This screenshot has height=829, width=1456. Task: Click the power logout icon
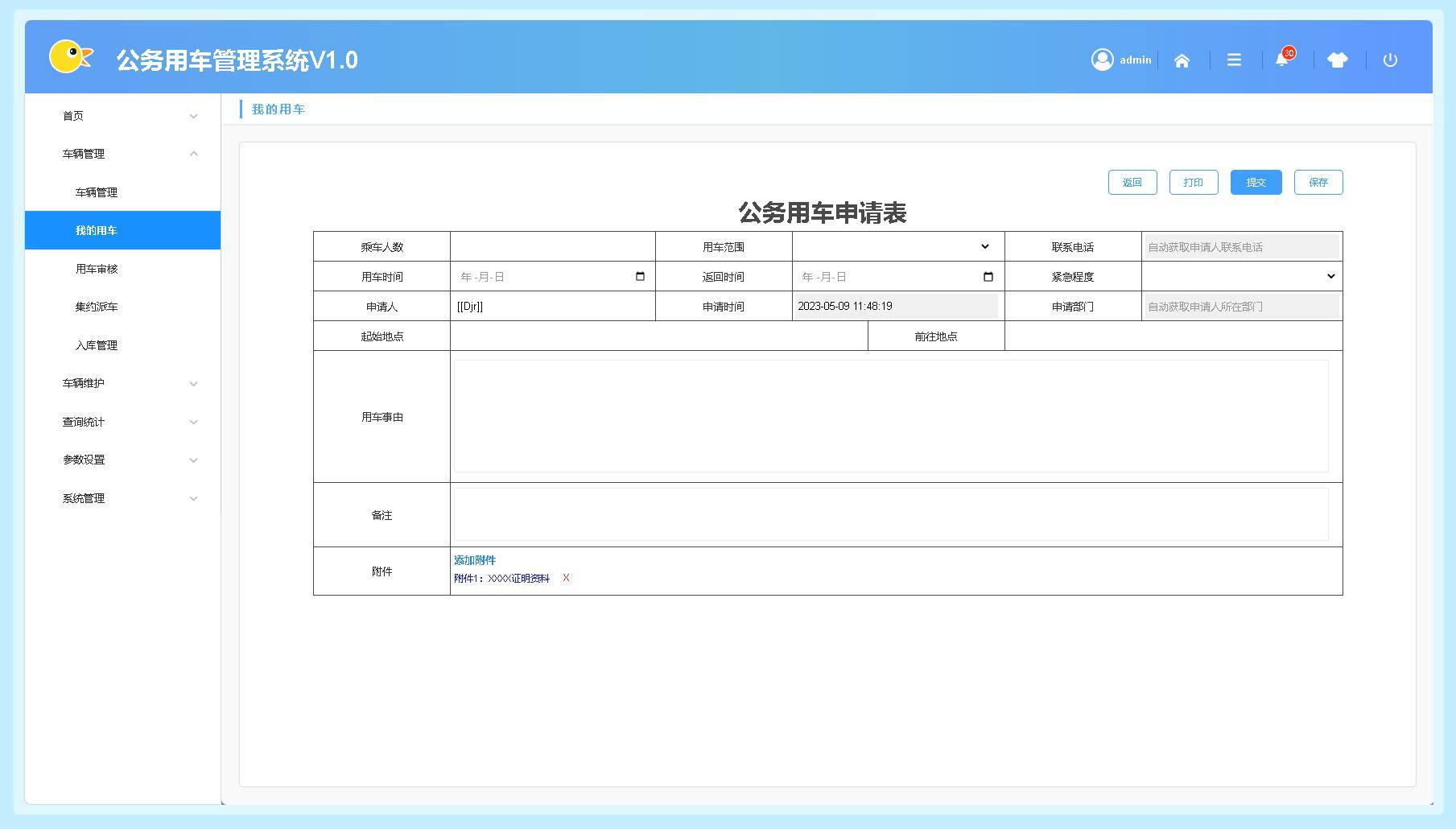(x=1390, y=60)
